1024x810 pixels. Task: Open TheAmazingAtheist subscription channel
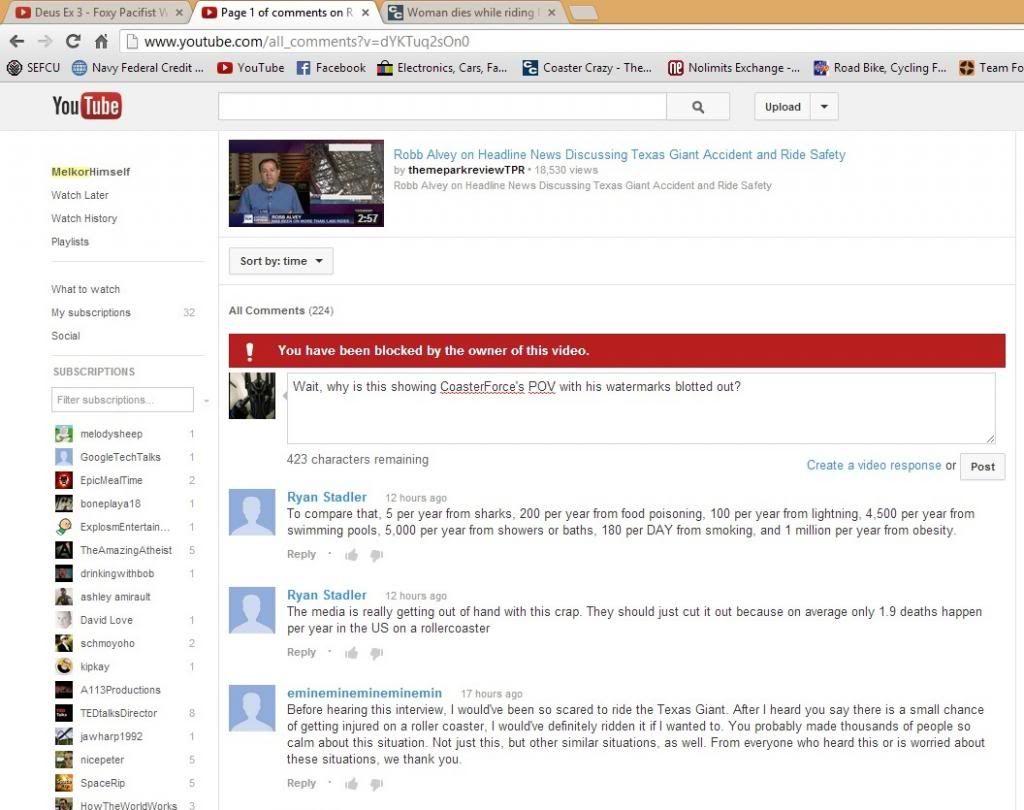pos(125,550)
